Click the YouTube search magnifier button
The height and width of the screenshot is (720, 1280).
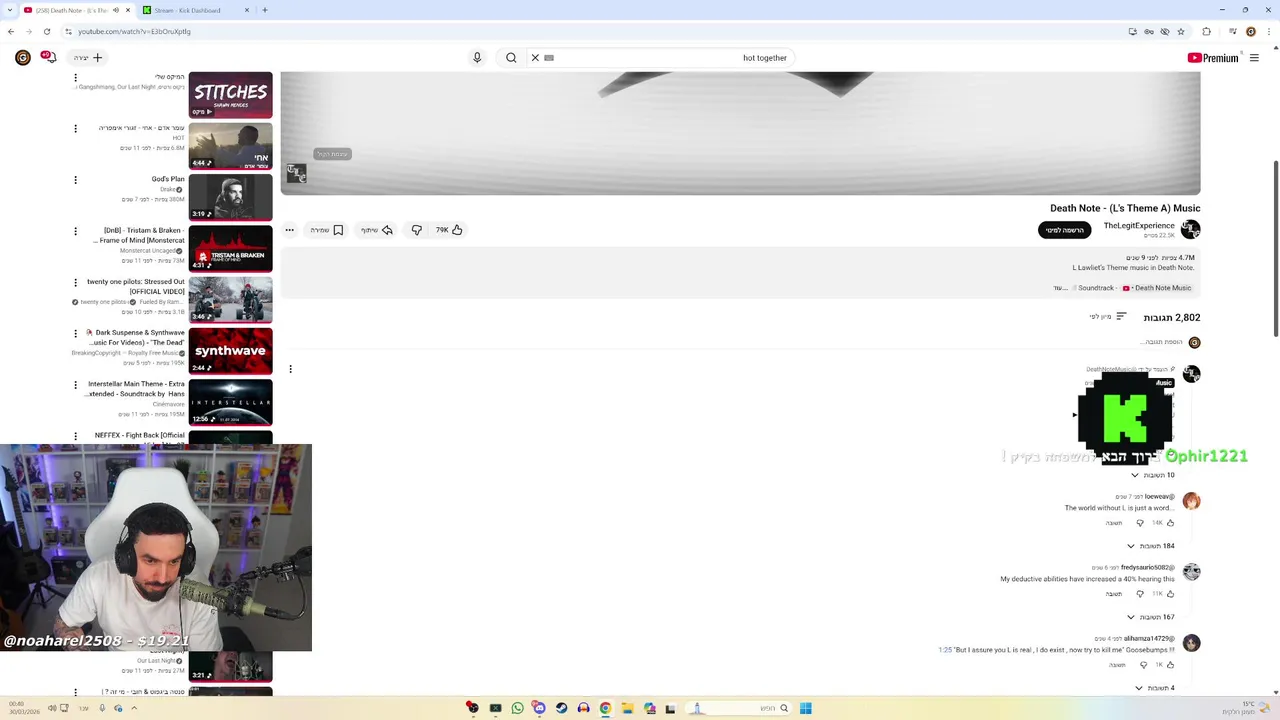511,58
